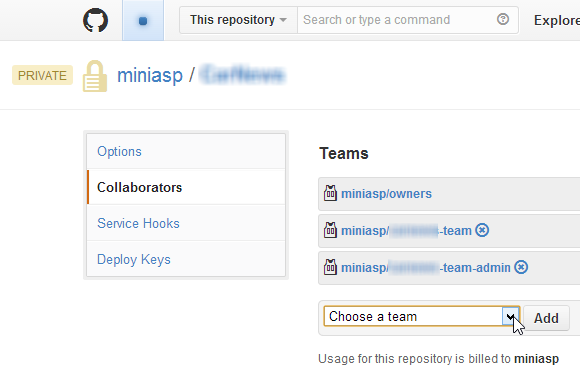Open the notifications indicator dot
580x372 pixels.
pyautogui.click(x=143, y=20)
